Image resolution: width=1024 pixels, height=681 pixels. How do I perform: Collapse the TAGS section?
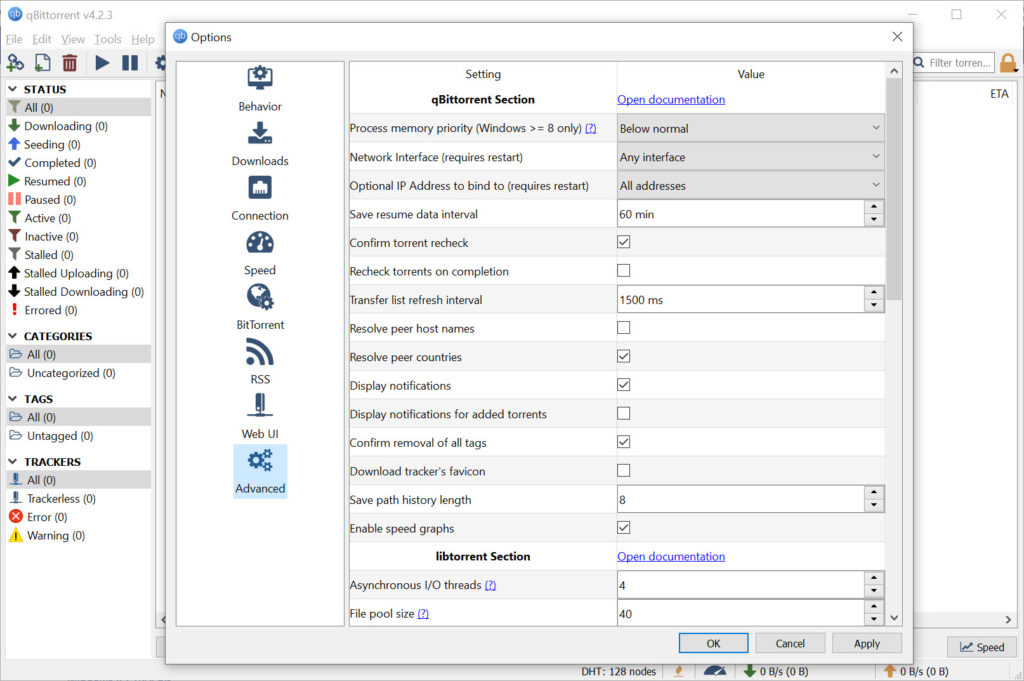(12, 398)
